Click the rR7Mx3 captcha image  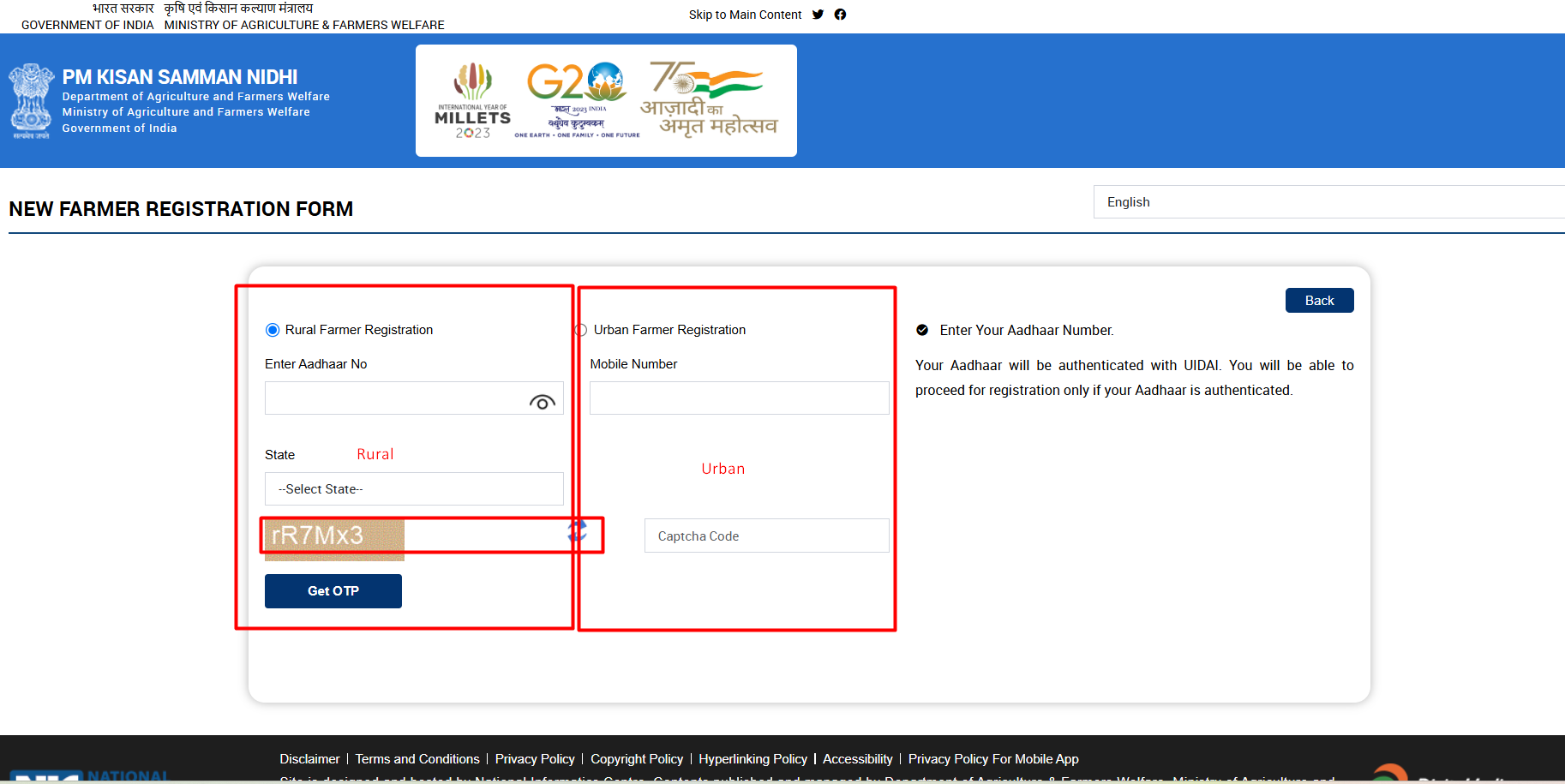point(334,539)
